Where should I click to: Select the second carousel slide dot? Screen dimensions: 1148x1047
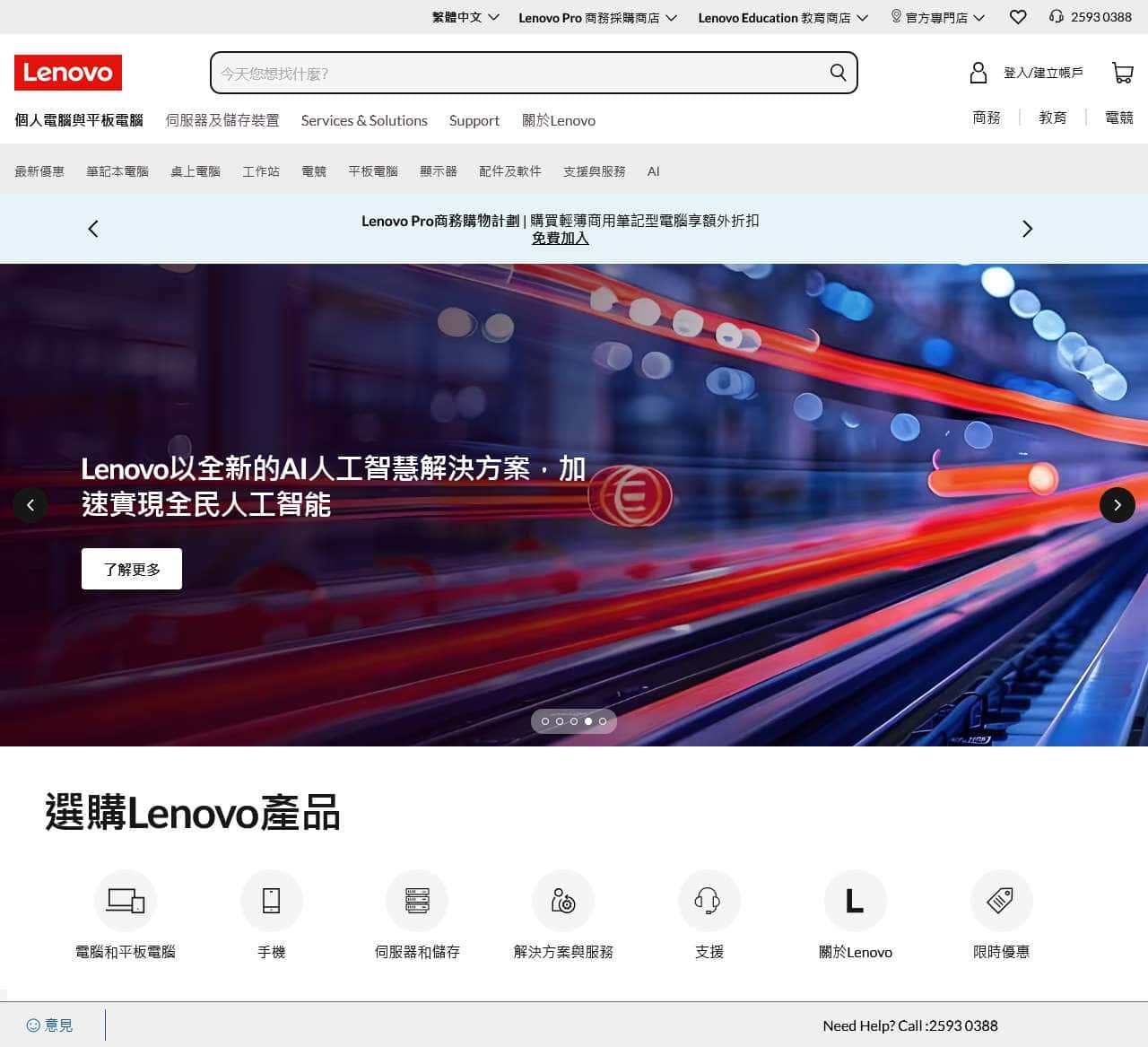[560, 721]
